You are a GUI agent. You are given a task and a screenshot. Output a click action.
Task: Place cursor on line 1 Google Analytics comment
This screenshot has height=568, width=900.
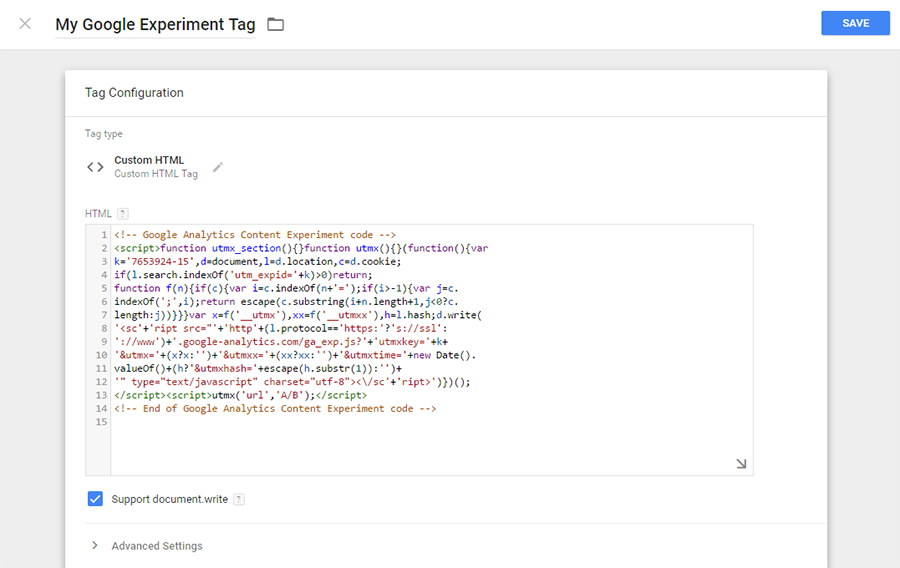(255, 235)
